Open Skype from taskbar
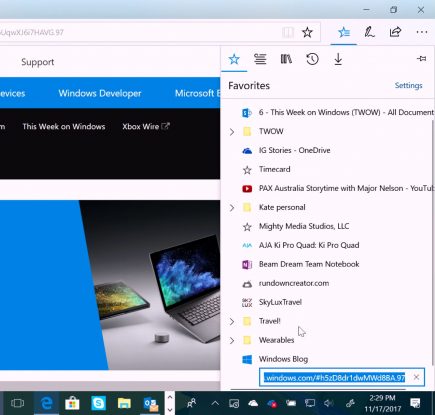 98,403
